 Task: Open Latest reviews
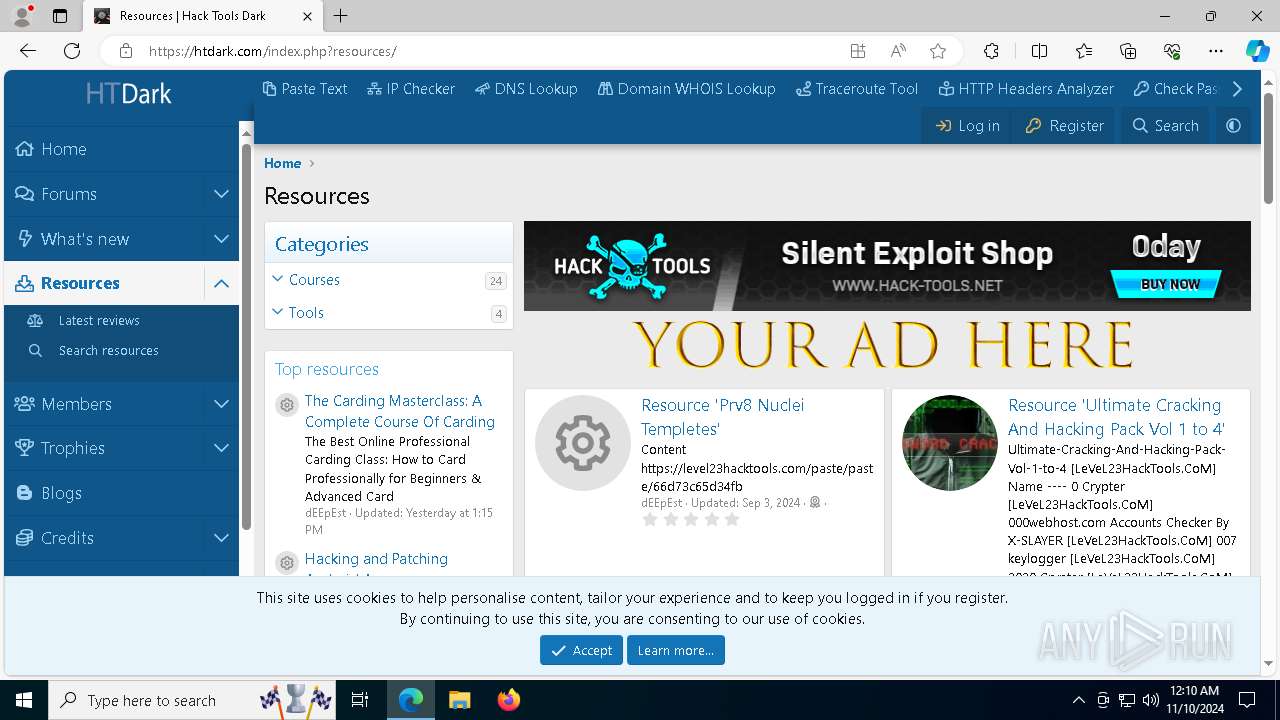pos(99,320)
